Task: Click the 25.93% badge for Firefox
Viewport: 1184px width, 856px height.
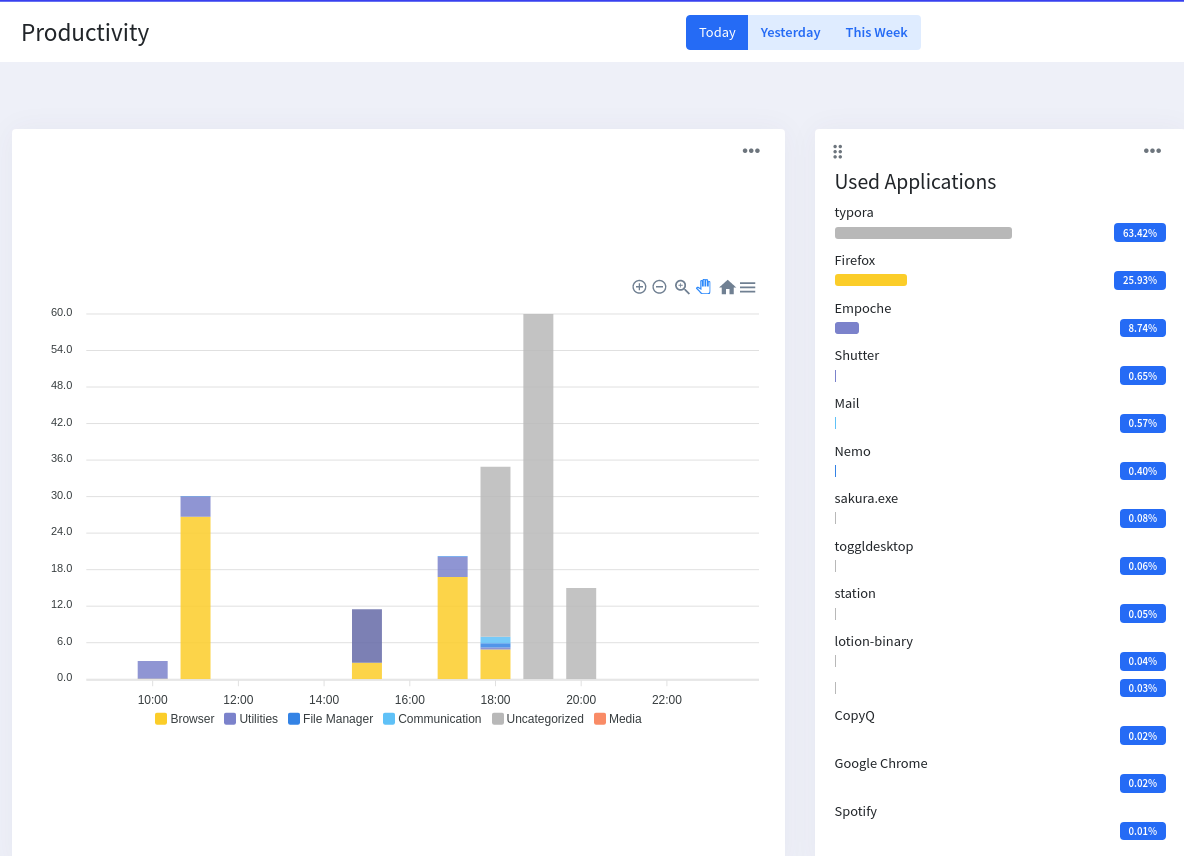Action: (x=1139, y=280)
